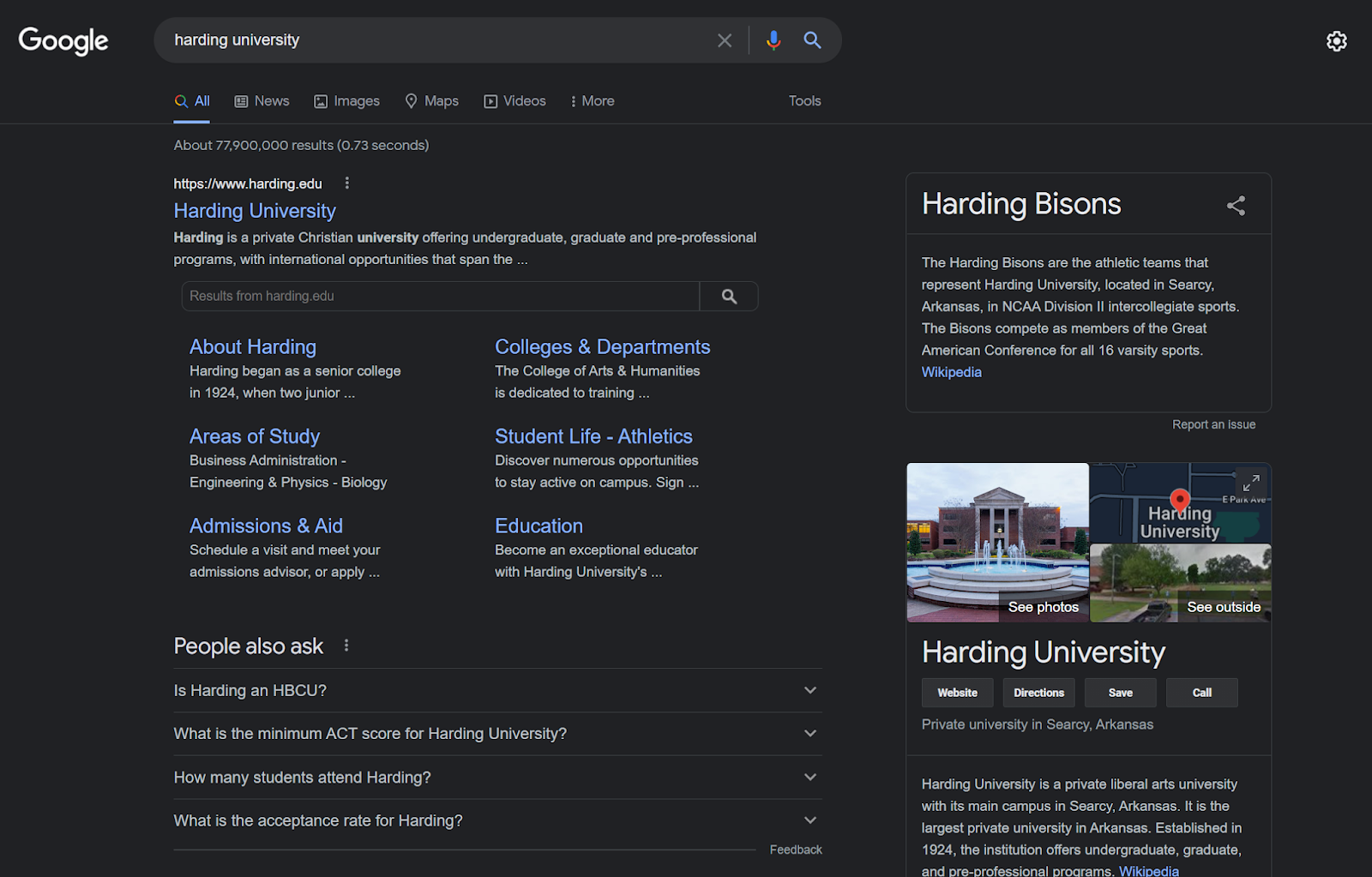Open the Harding University result title
The image size is (1372, 877).
(255, 211)
